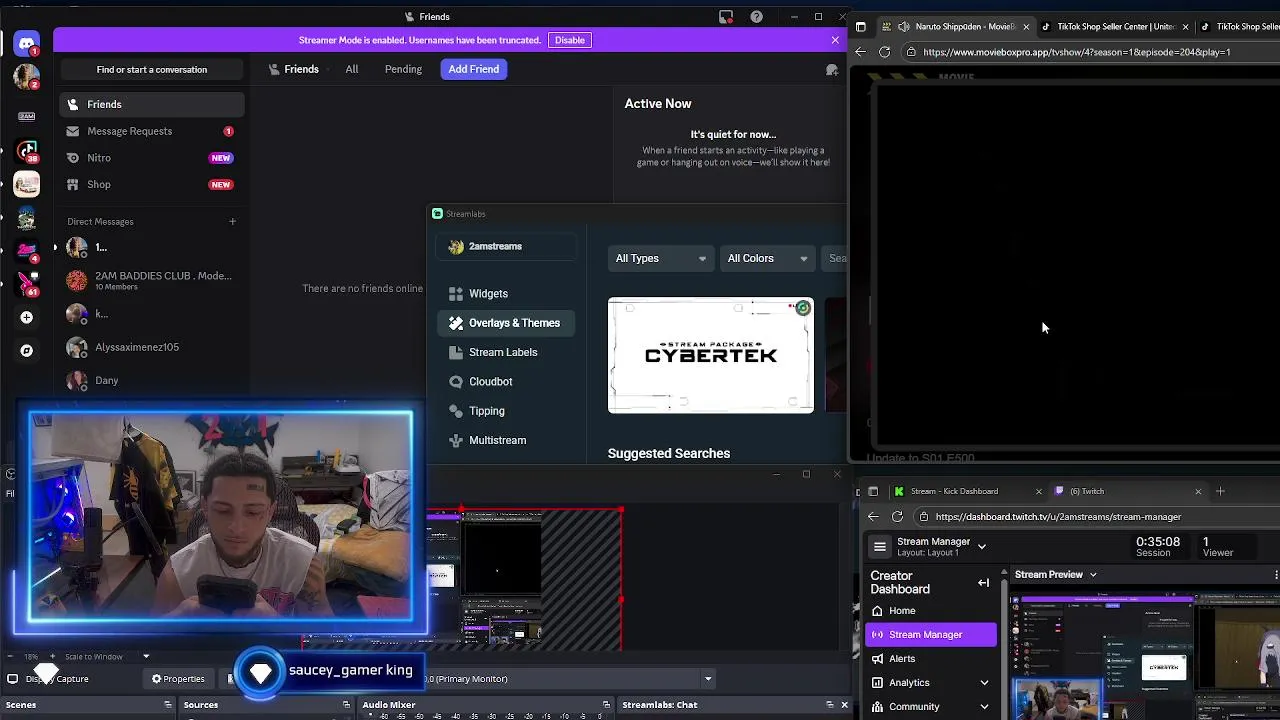Image resolution: width=1280 pixels, height=720 pixels.
Task: Close the Streamer Mode banner
Action: coord(835,40)
